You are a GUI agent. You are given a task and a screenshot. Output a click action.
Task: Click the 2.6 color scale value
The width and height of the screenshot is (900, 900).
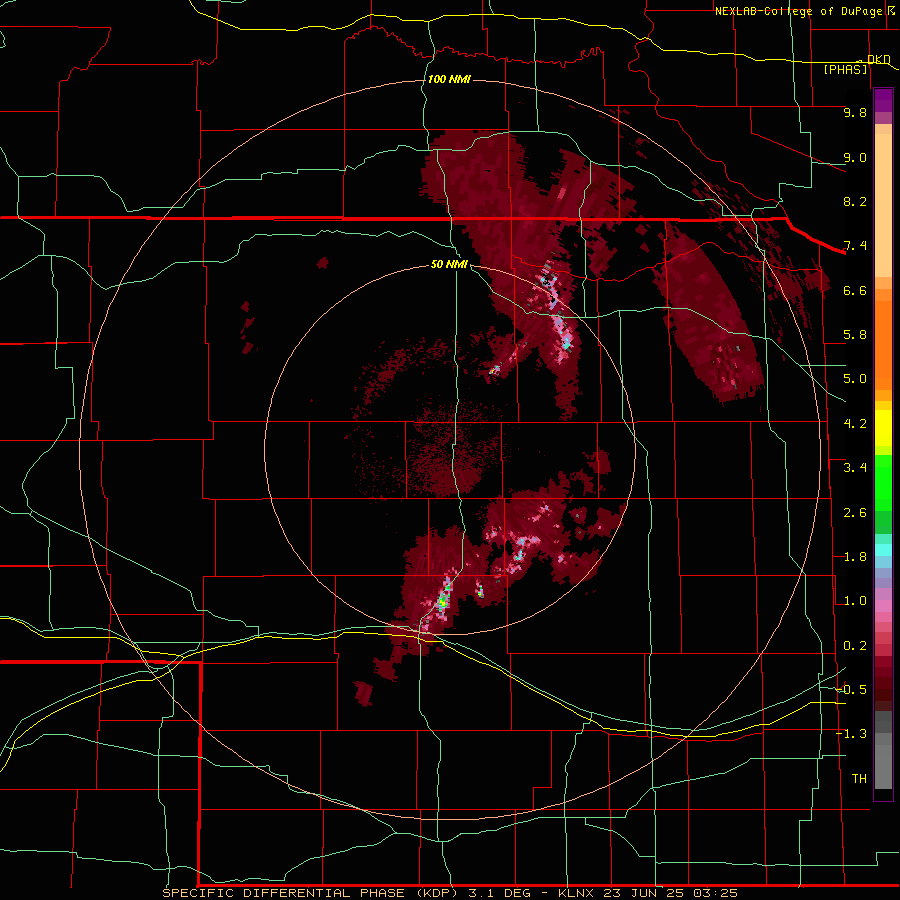855,513
